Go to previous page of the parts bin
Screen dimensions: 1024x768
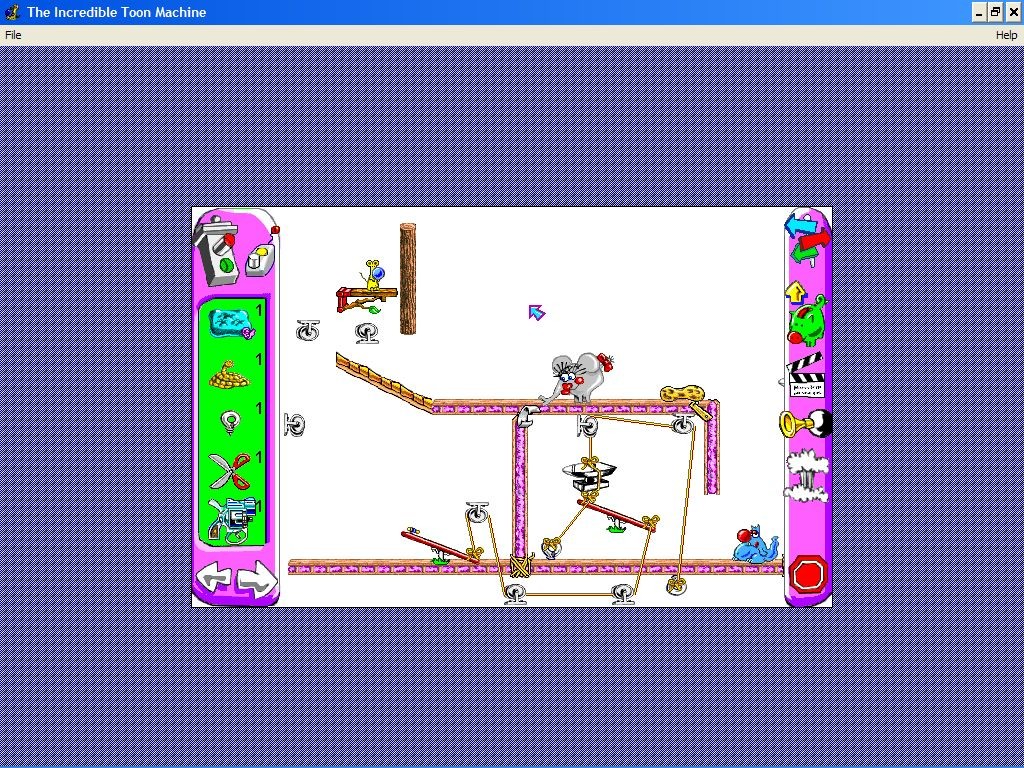pos(213,579)
